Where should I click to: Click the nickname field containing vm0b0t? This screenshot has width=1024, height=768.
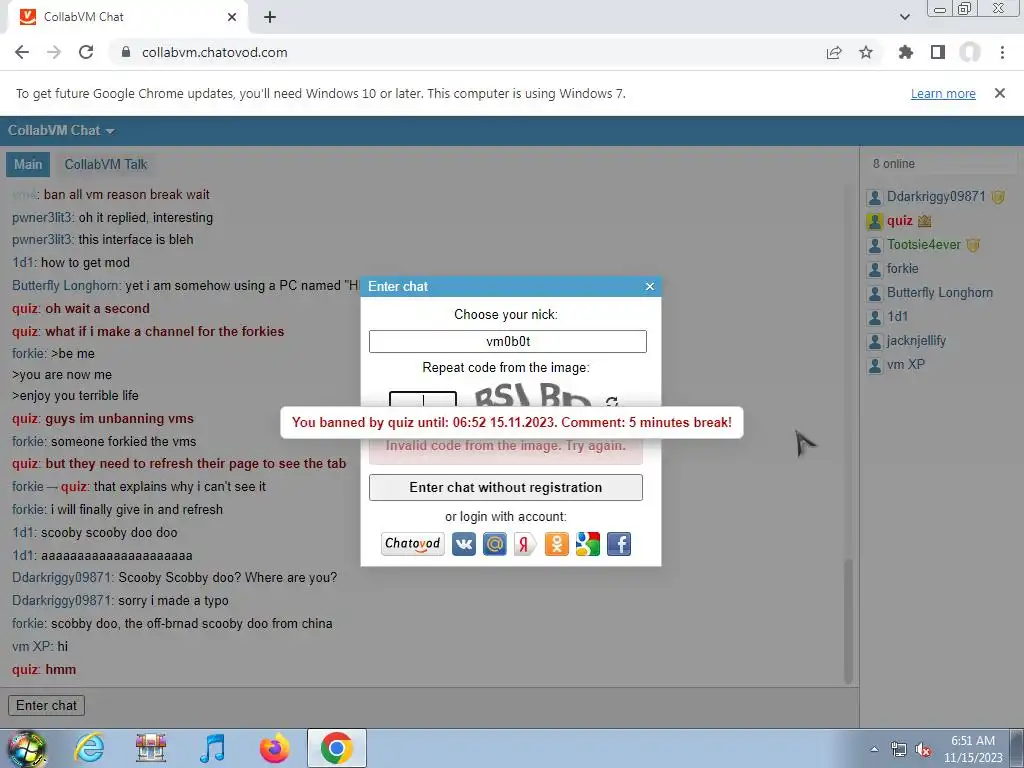(507, 342)
